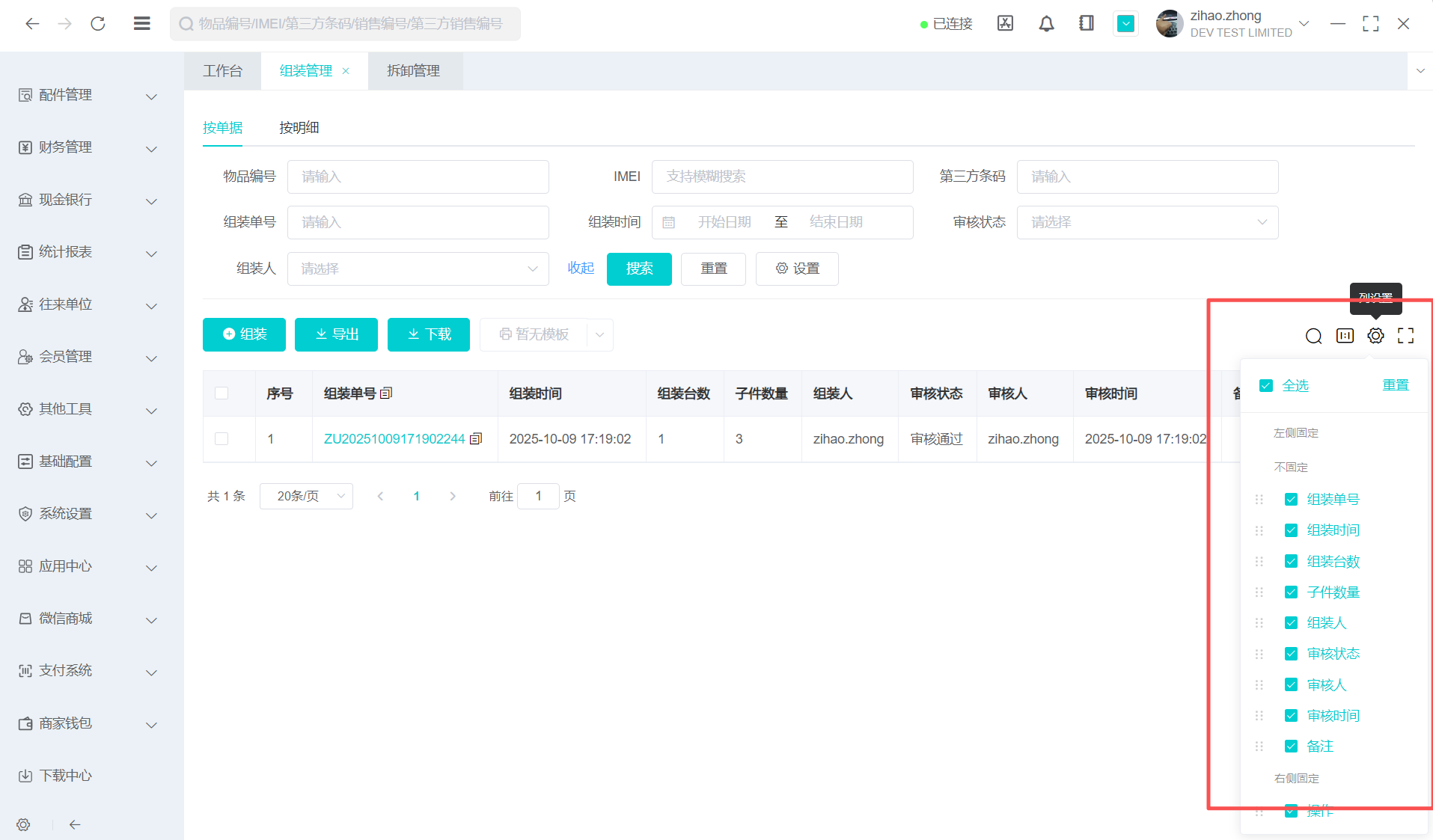Image resolution: width=1433 pixels, height=840 pixels.
Task: Click the table search magnifier icon
Action: coord(1313,336)
